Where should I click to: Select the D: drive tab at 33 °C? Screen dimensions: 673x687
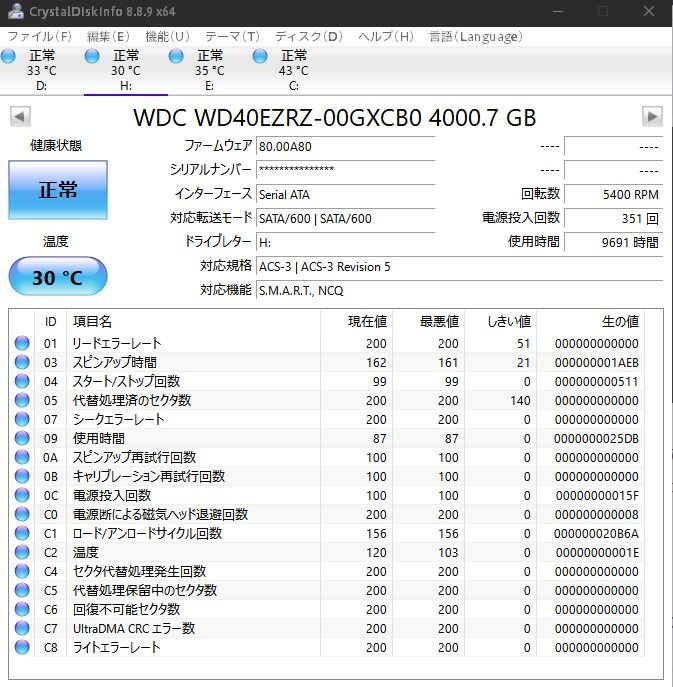click(x=42, y=70)
